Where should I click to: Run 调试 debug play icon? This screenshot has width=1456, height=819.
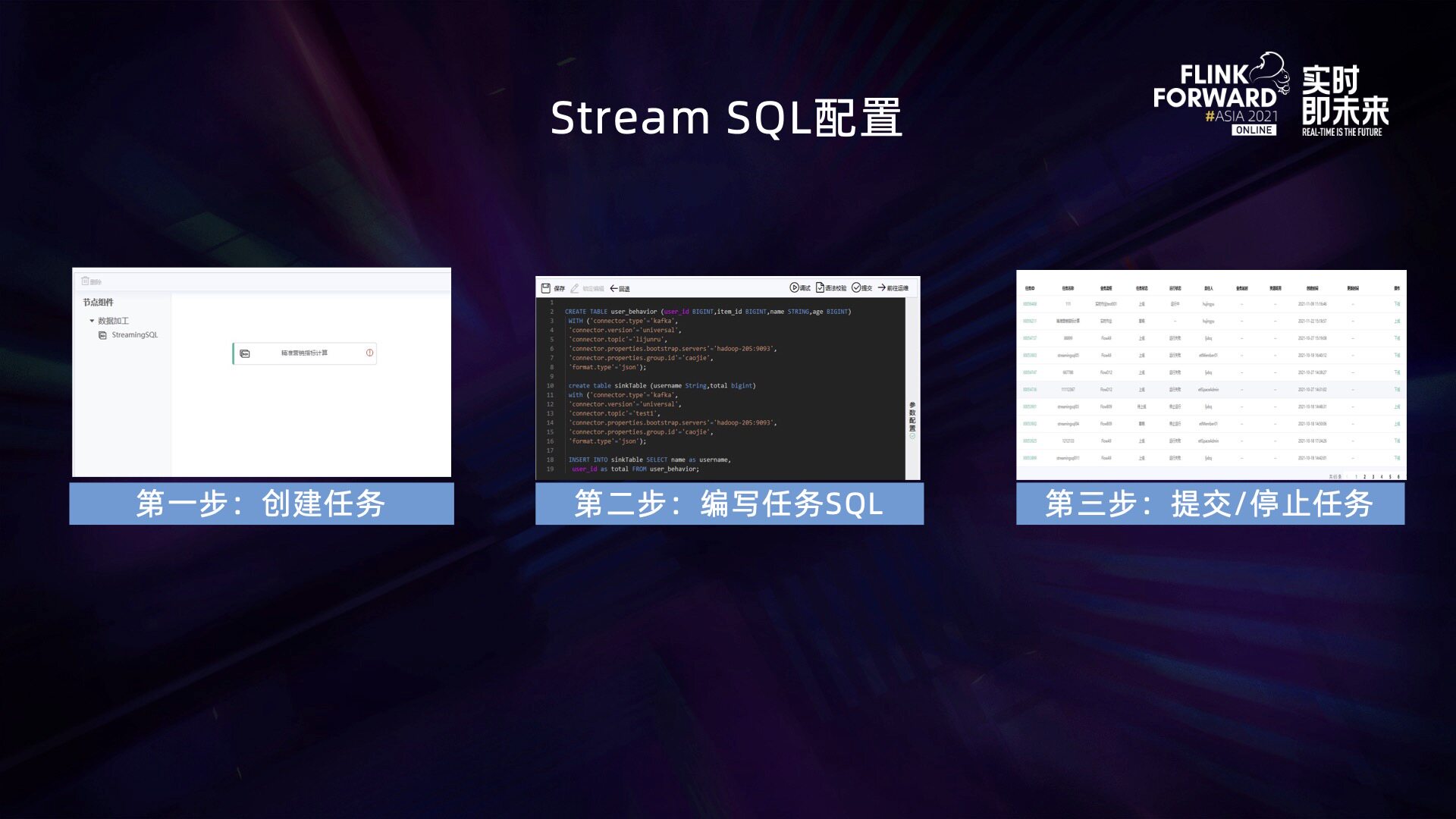coord(794,287)
